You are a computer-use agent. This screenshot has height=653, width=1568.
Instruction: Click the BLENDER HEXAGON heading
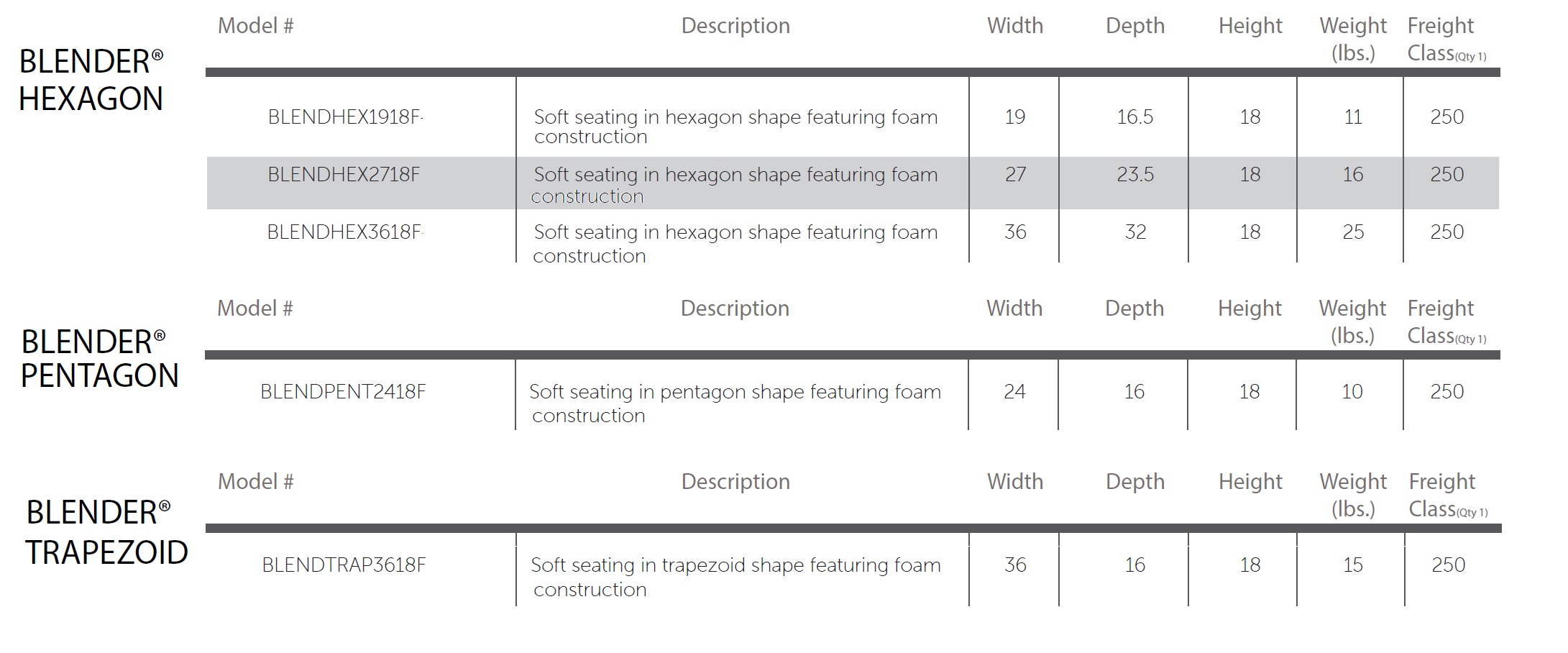91,80
